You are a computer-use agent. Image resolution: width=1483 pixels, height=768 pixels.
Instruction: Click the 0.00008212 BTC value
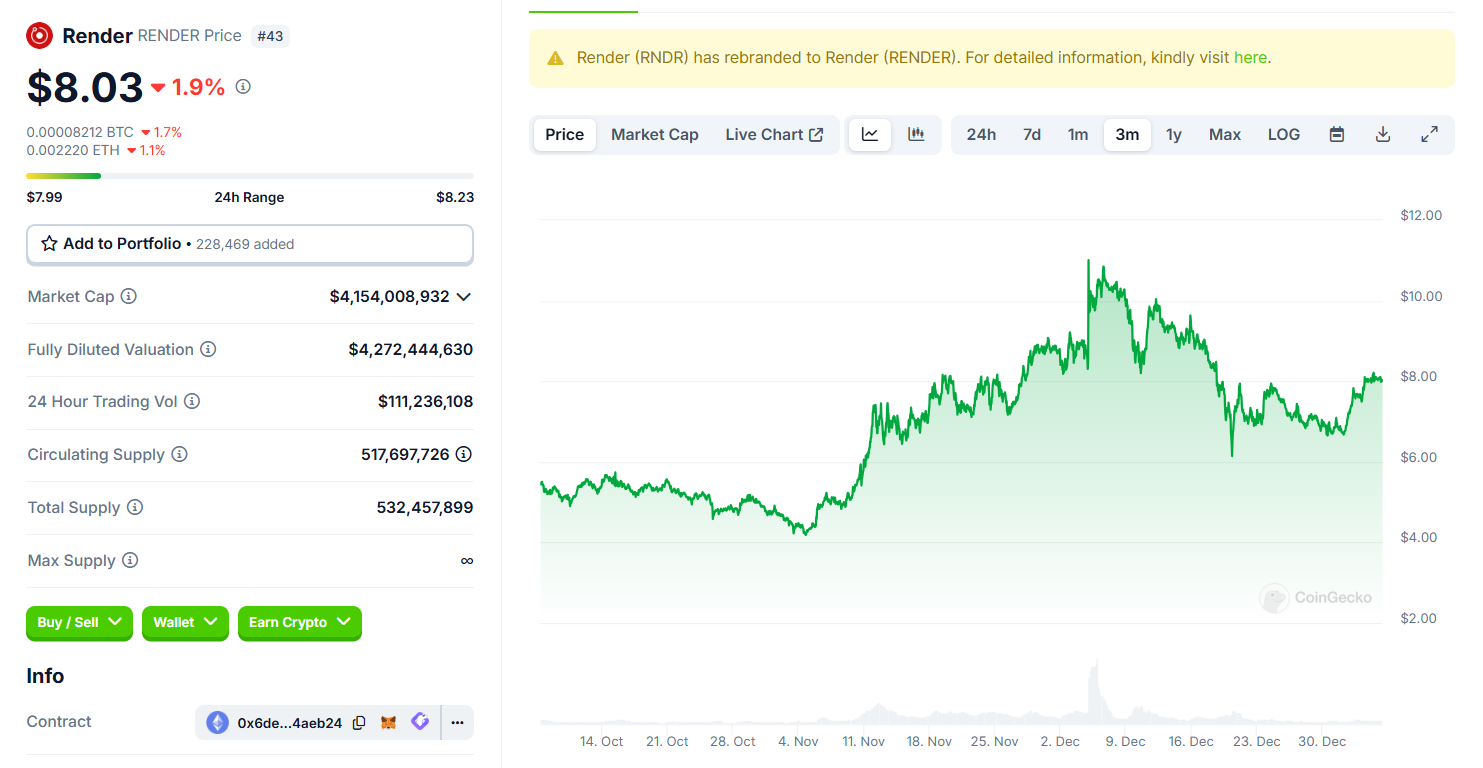(80, 132)
